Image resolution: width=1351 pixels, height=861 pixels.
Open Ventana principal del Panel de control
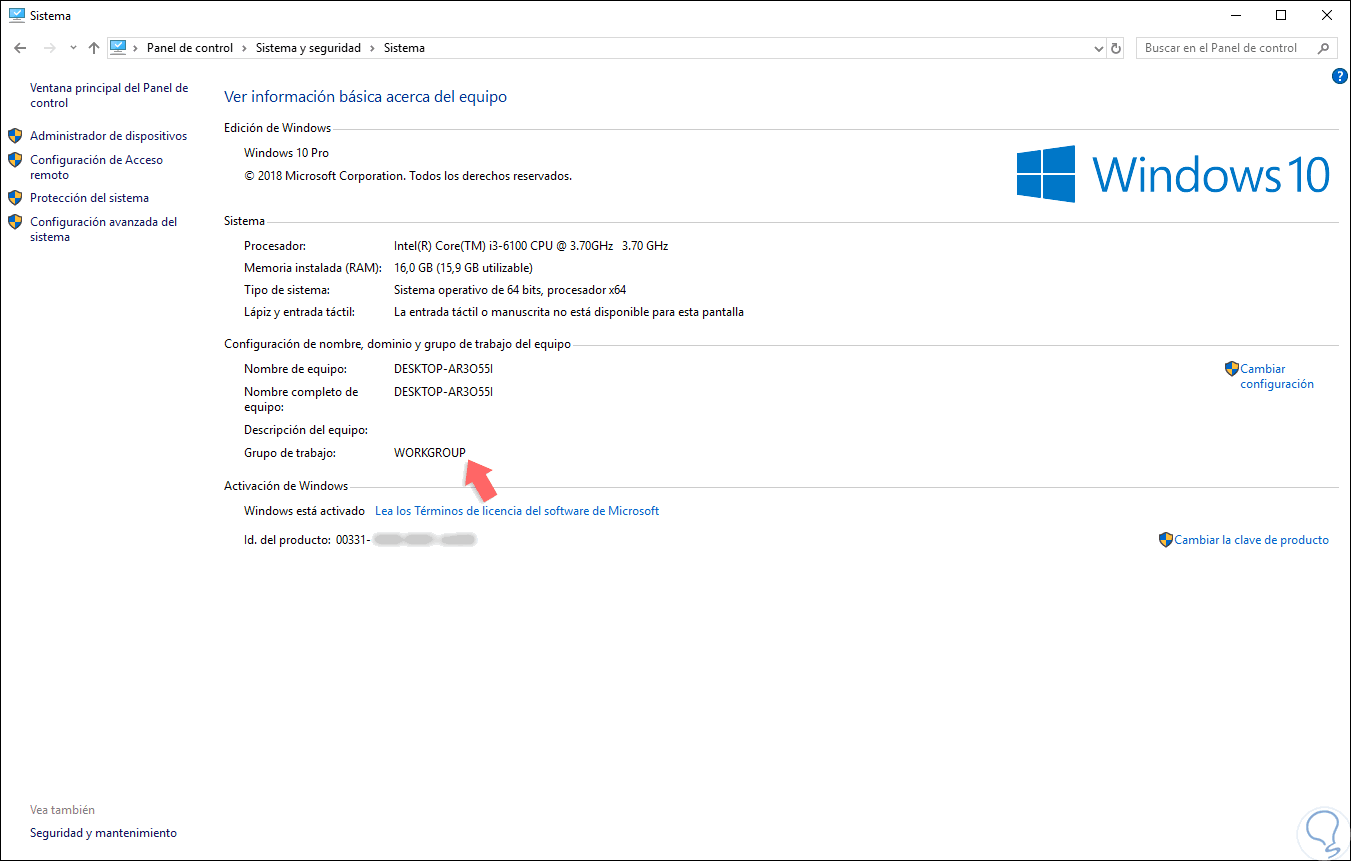[109, 95]
